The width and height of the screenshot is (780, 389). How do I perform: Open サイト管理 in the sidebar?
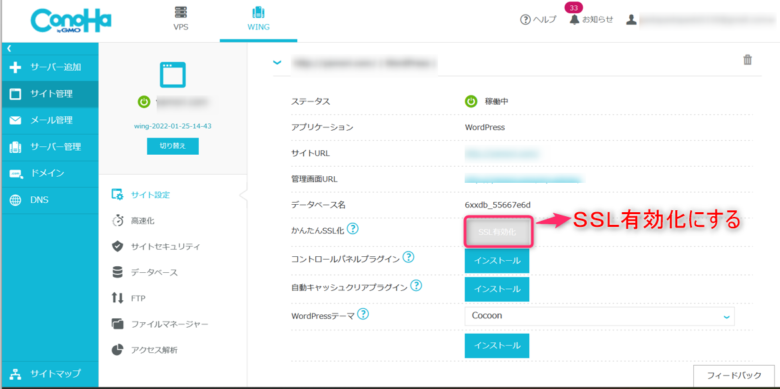pyautogui.click(x=50, y=94)
